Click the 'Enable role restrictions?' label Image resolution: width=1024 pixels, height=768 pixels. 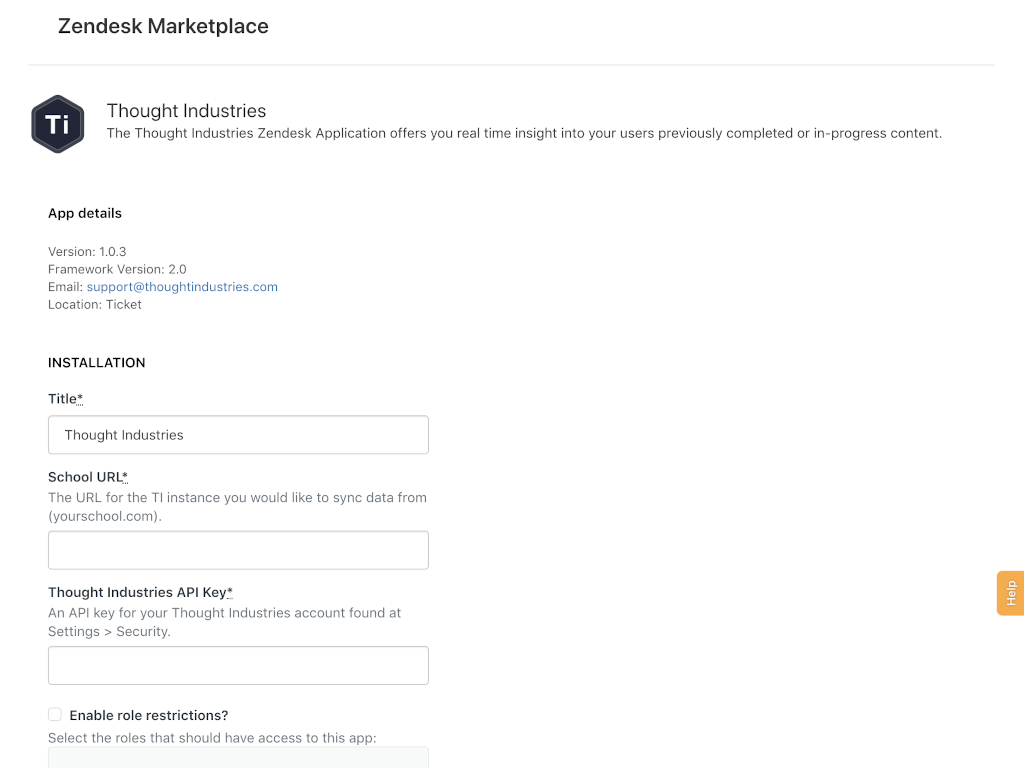[x=149, y=715]
